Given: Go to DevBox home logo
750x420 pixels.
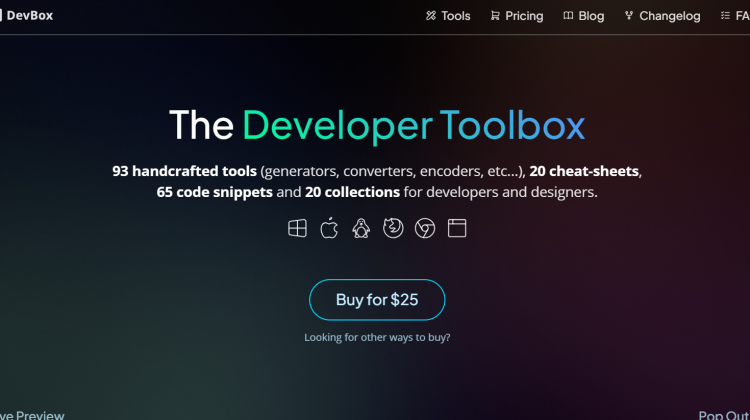Looking at the screenshot, I should [26, 15].
